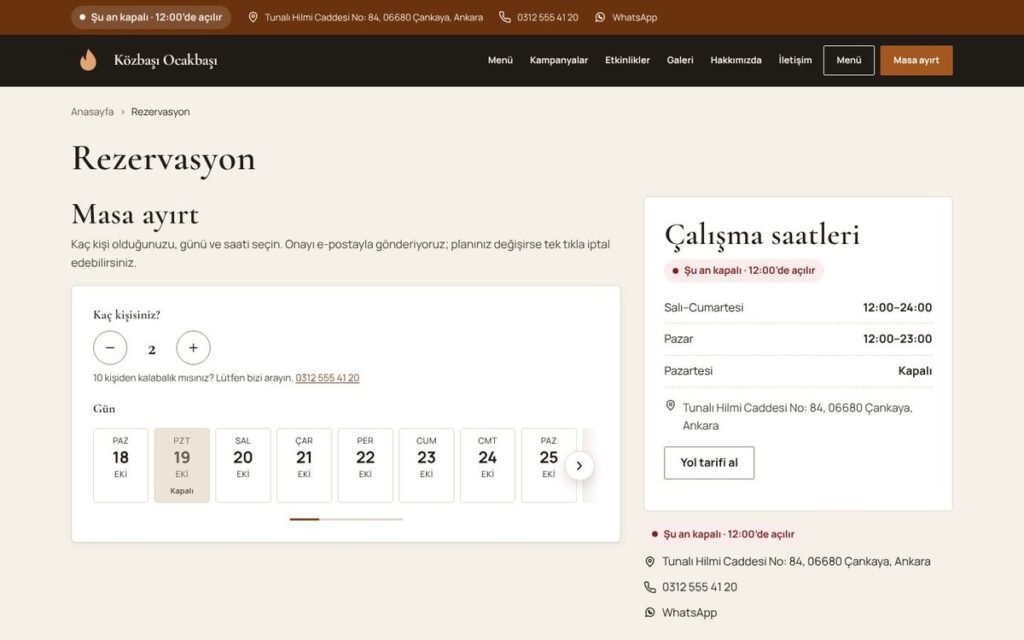This screenshot has height=640, width=1024.
Task: Click the closed-status pill in the top bar
Action: 151,18
